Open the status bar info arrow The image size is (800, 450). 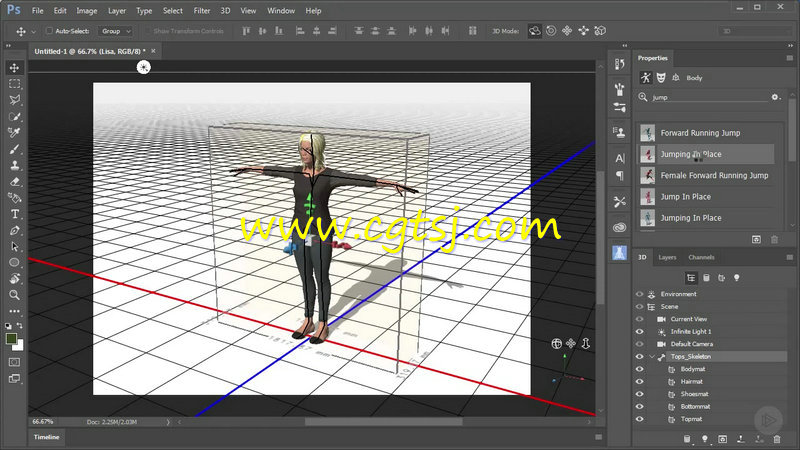(168, 422)
